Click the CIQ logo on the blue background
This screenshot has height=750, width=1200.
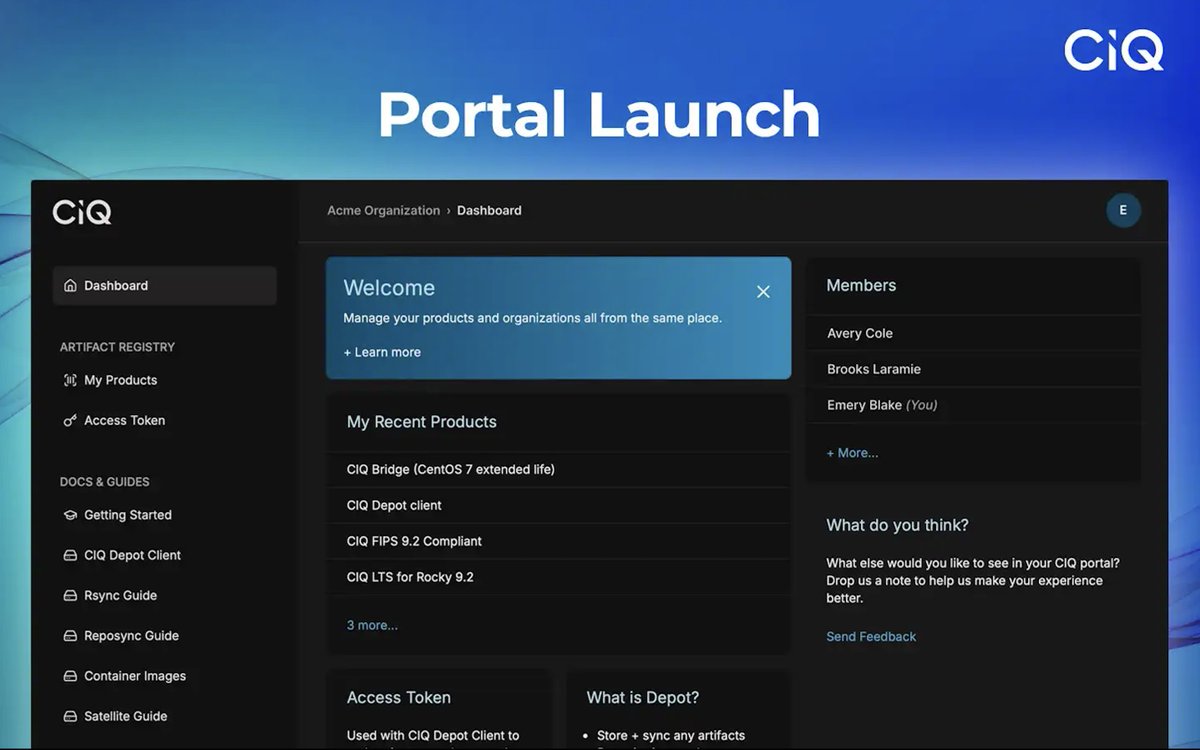click(1113, 50)
